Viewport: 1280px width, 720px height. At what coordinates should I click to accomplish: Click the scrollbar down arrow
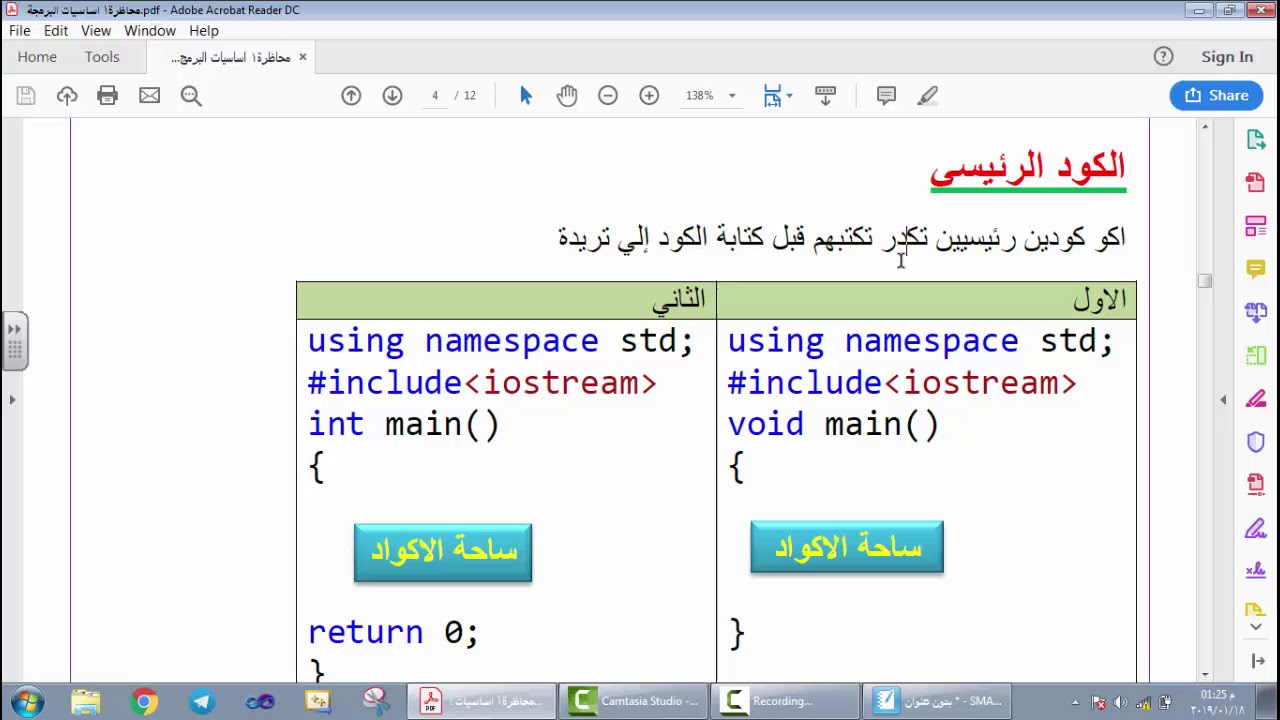coord(1205,675)
